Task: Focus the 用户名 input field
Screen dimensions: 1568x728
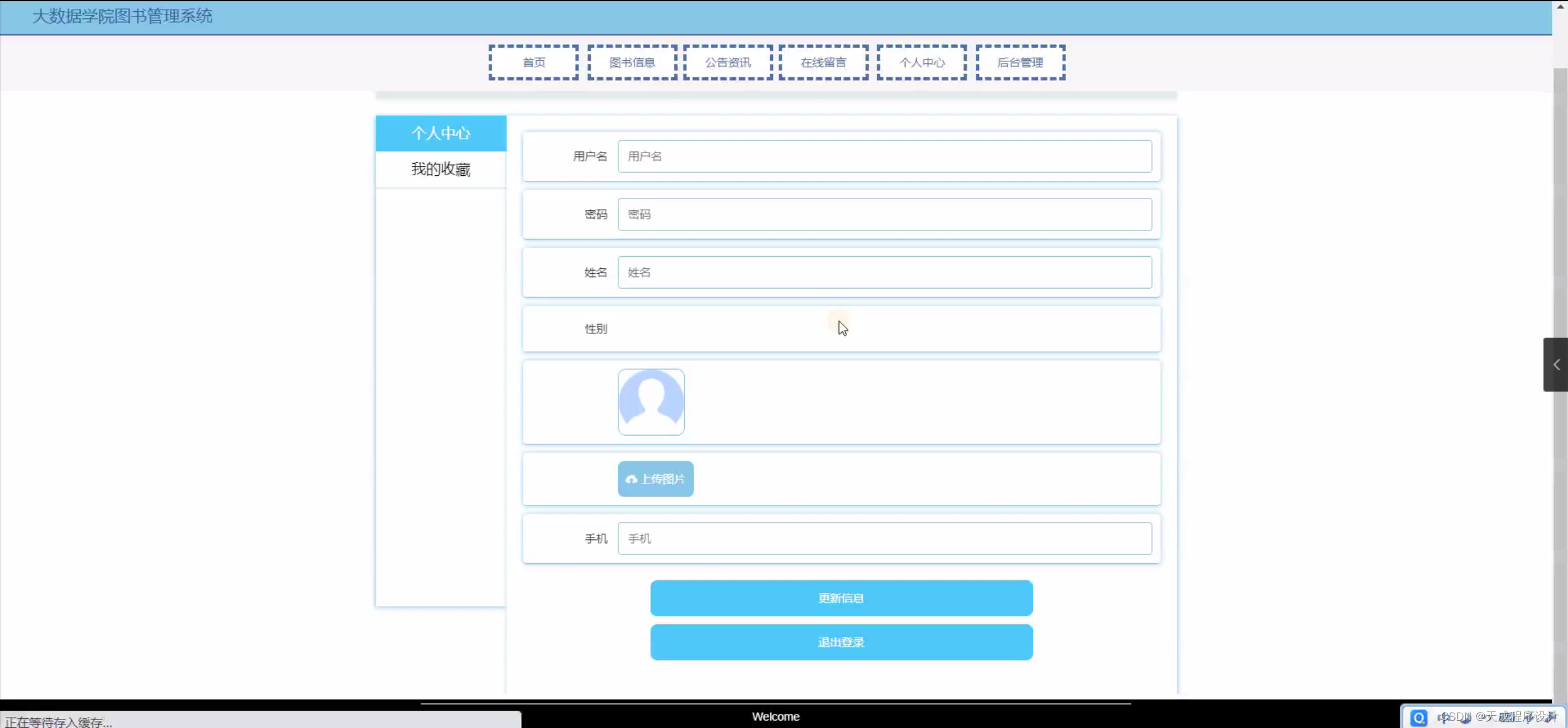Action: pos(884,156)
